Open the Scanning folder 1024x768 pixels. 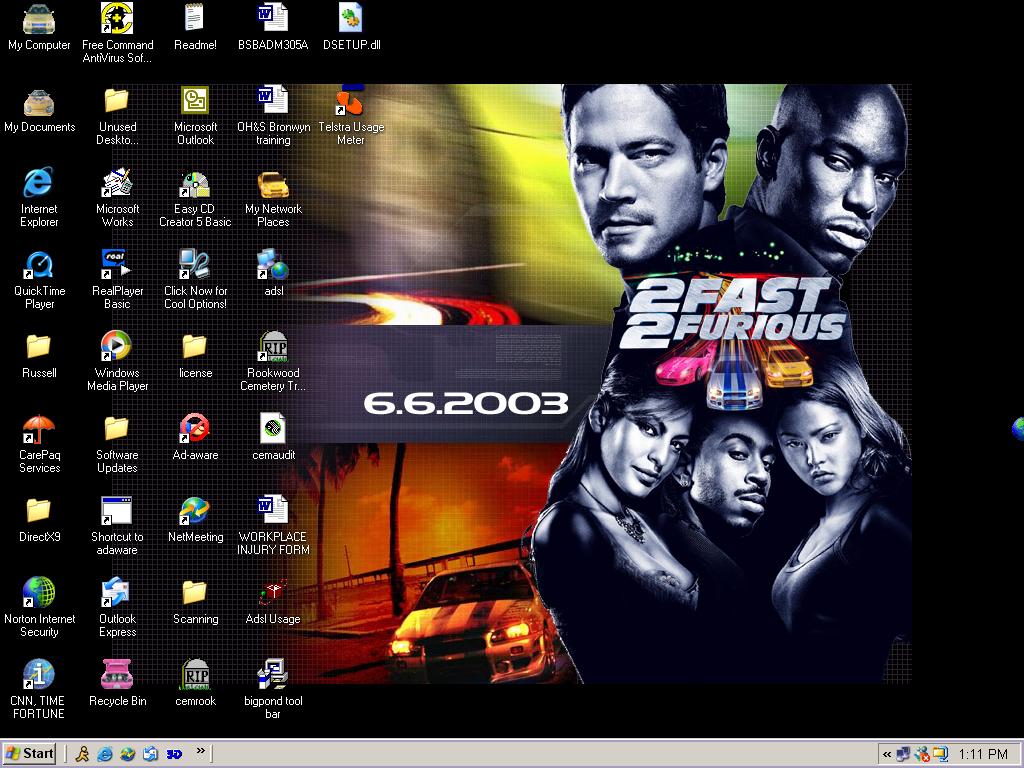click(195, 594)
